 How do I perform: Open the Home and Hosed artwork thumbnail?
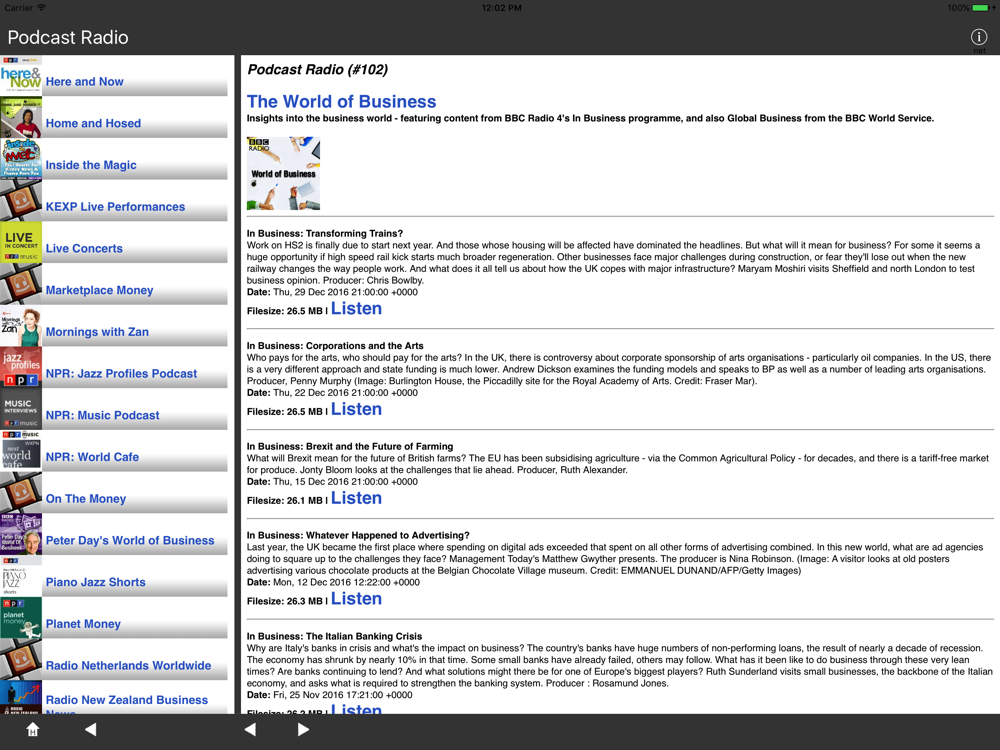[x=21, y=117]
